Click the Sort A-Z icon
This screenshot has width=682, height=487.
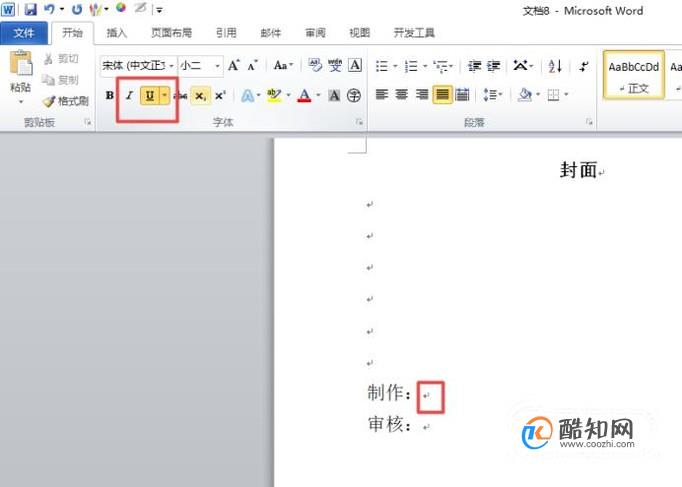click(x=555, y=66)
